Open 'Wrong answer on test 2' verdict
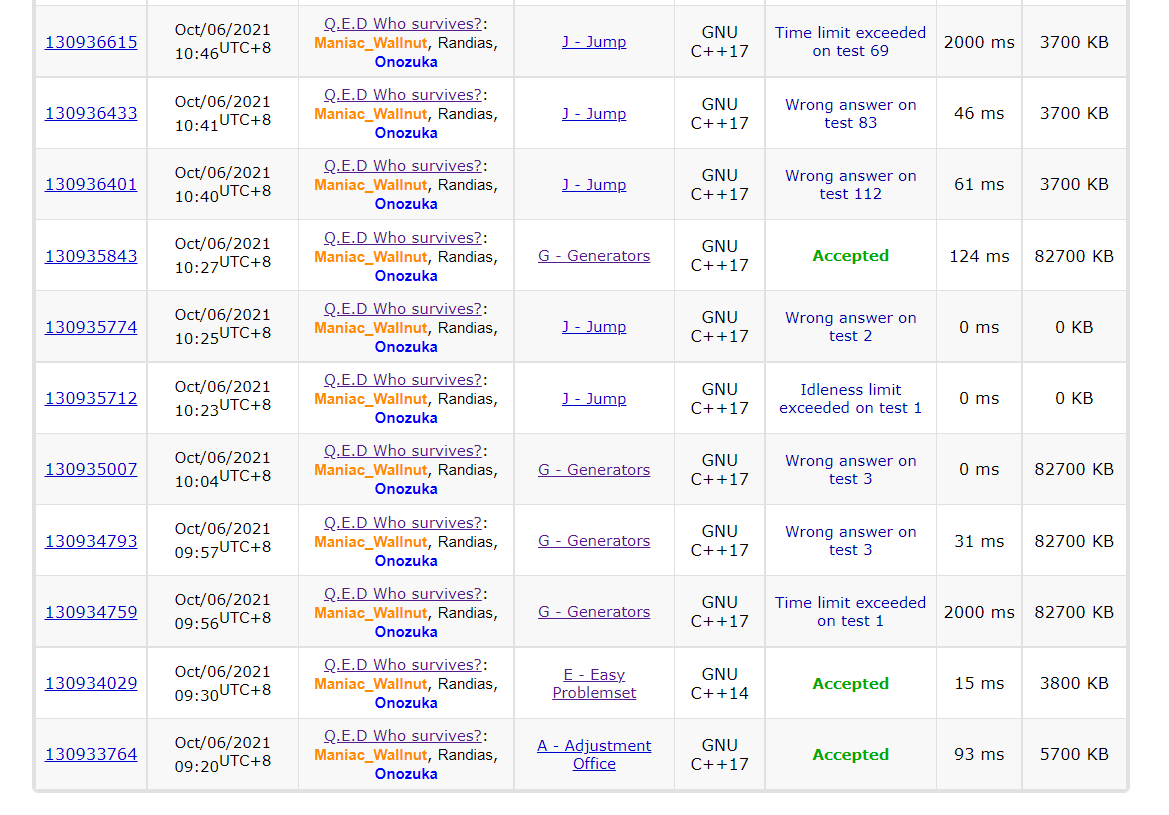The width and height of the screenshot is (1169, 815). (x=850, y=327)
